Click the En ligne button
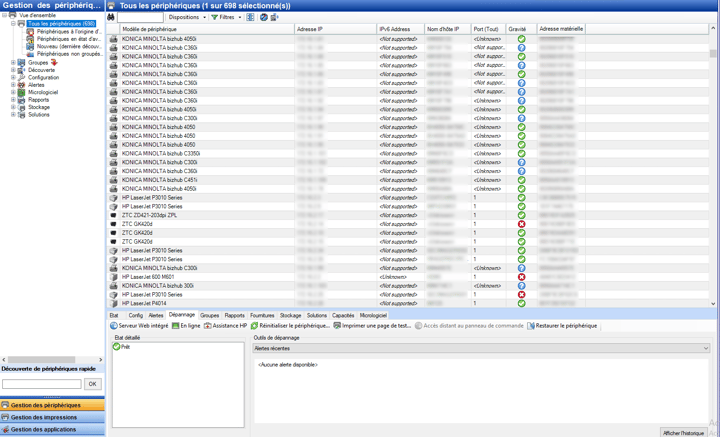This screenshot has width=720, height=437. click(x=186, y=326)
